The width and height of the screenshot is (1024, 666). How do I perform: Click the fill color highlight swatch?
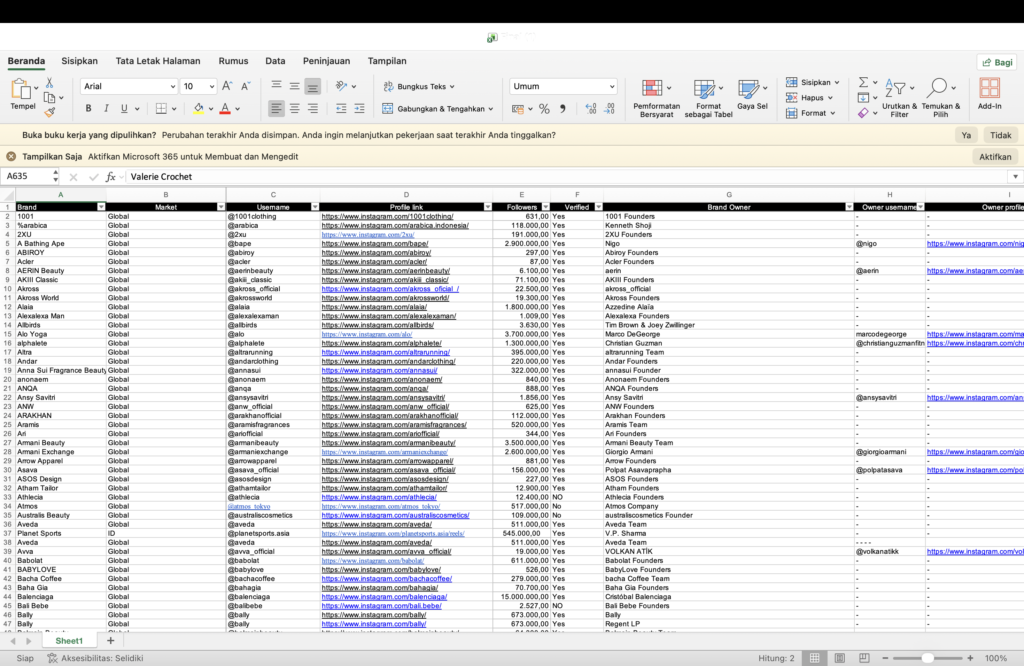[199, 108]
